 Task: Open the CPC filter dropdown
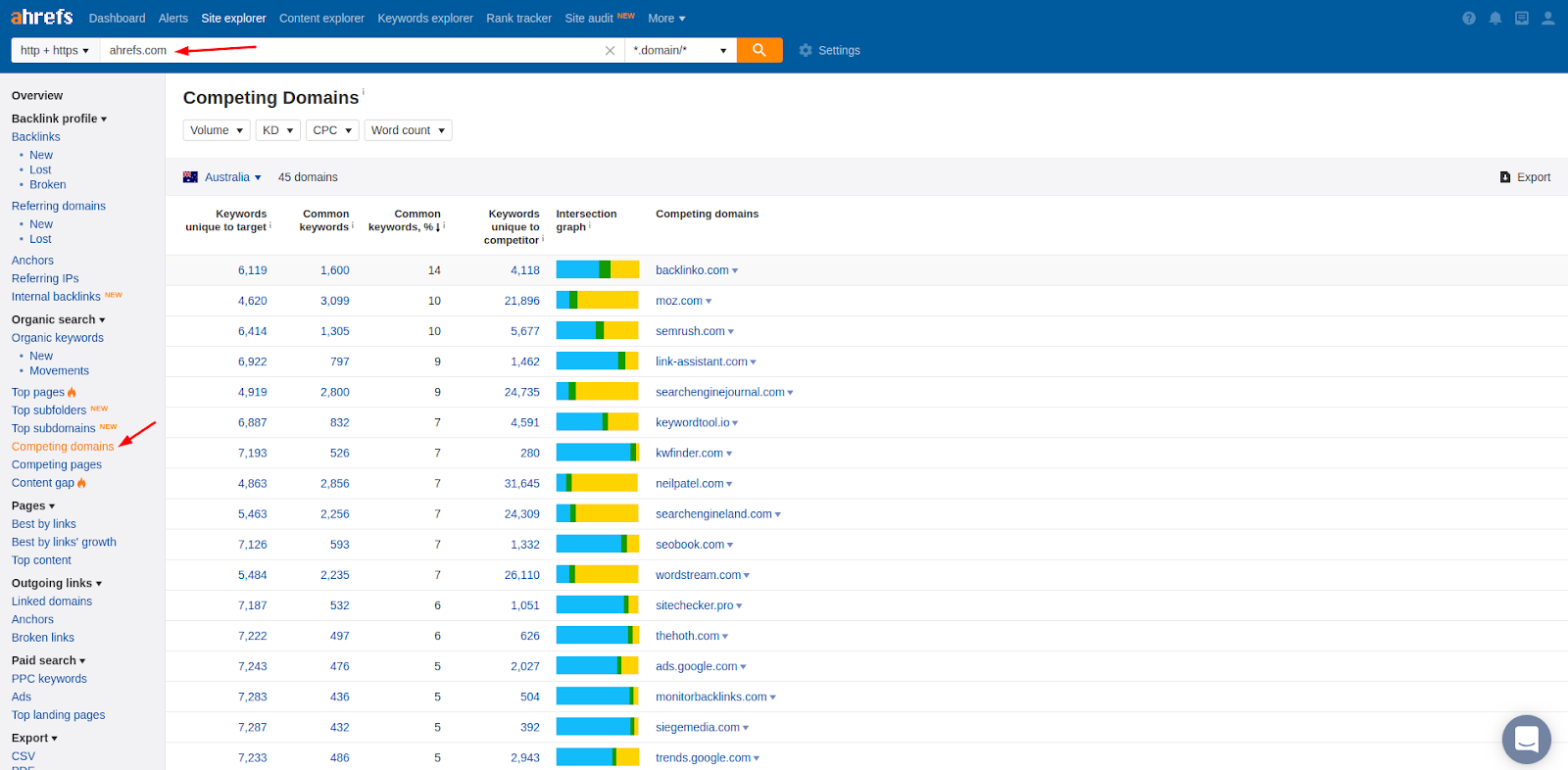point(332,130)
